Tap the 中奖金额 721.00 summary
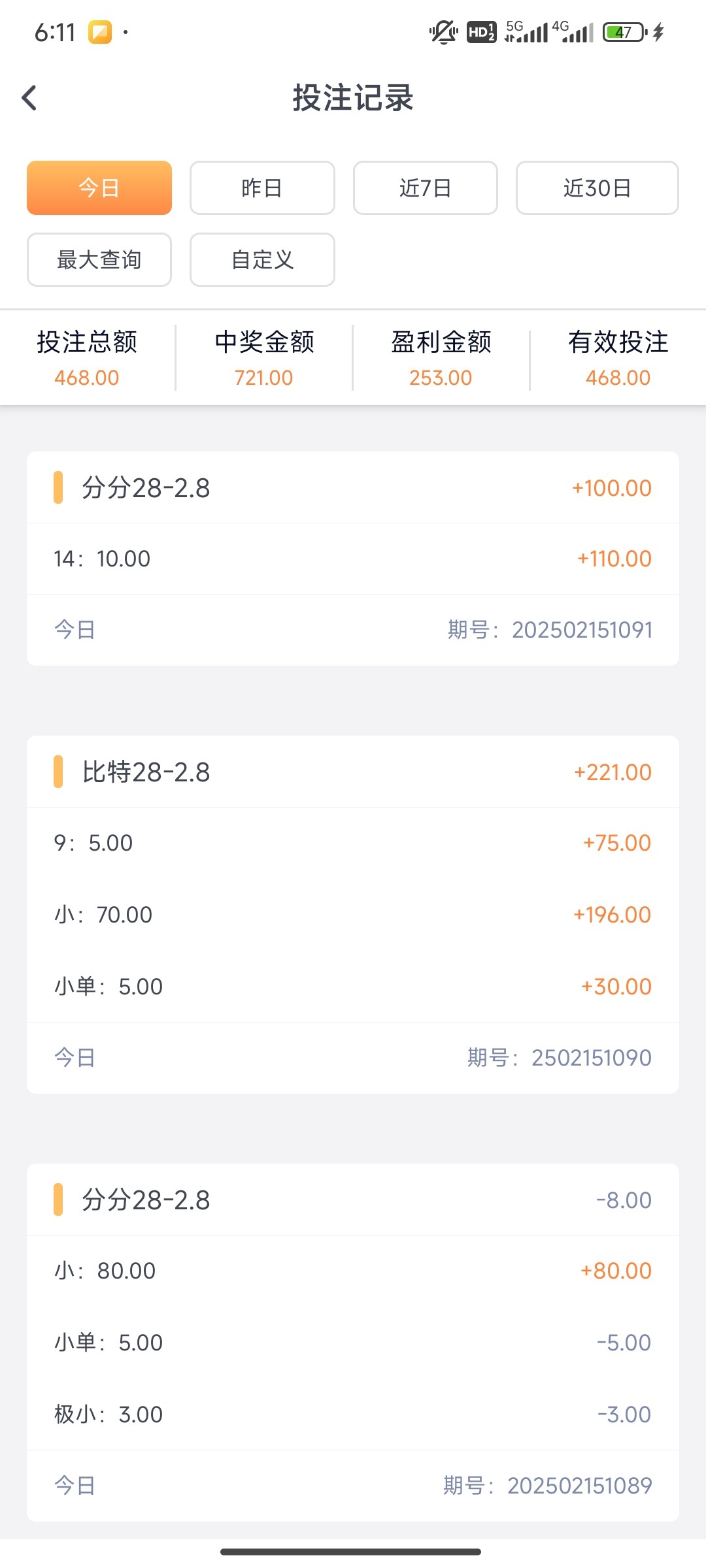 click(x=264, y=358)
